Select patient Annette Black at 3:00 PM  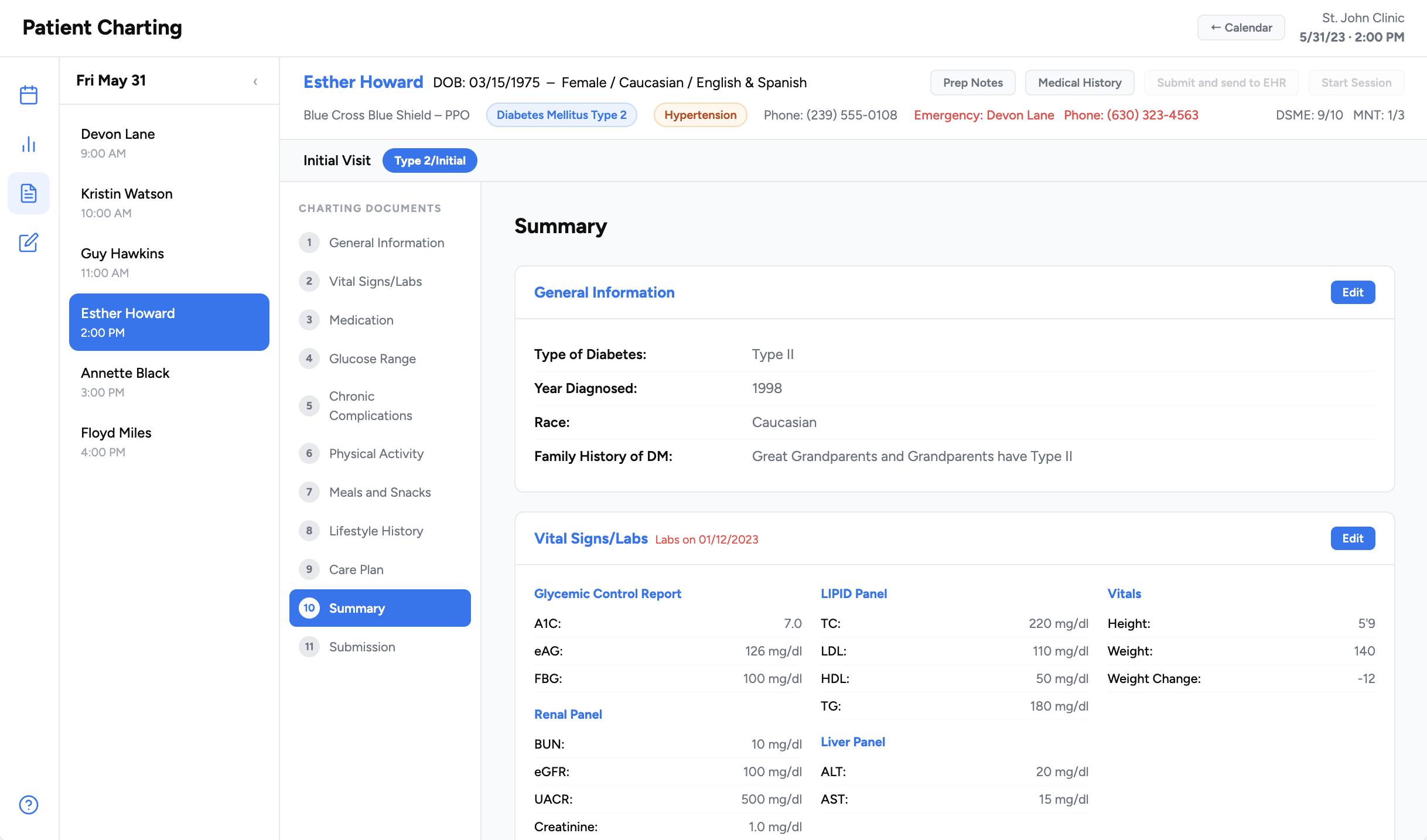(x=169, y=382)
